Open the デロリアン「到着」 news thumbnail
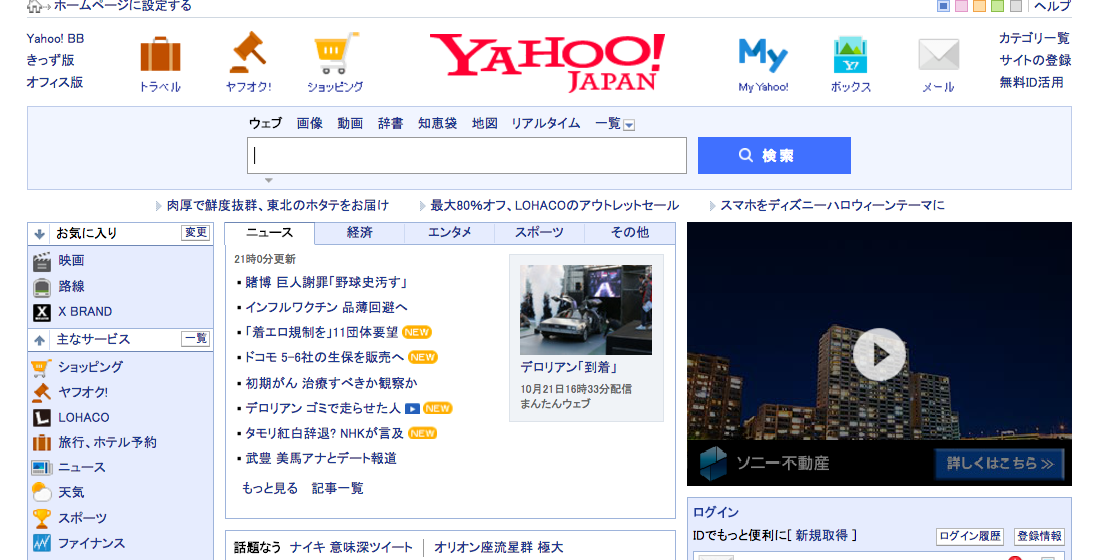This screenshot has height=560, width=1119. (586, 310)
